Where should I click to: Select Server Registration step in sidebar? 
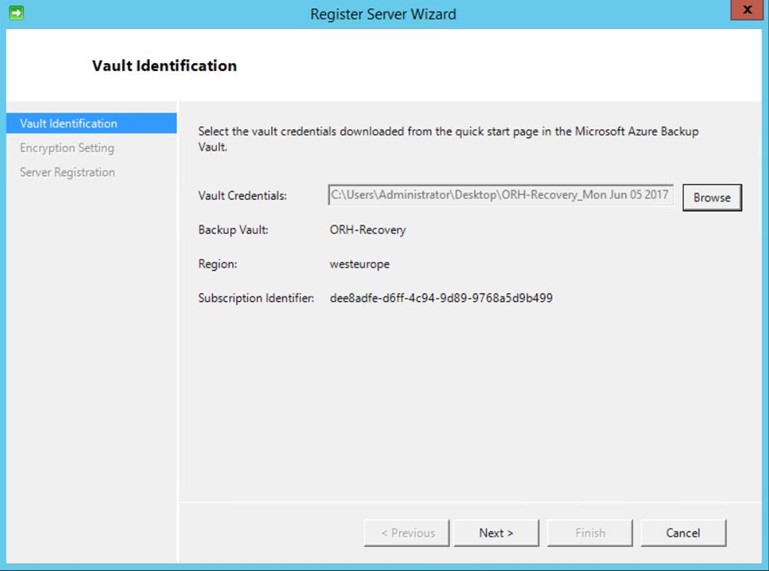point(67,172)
